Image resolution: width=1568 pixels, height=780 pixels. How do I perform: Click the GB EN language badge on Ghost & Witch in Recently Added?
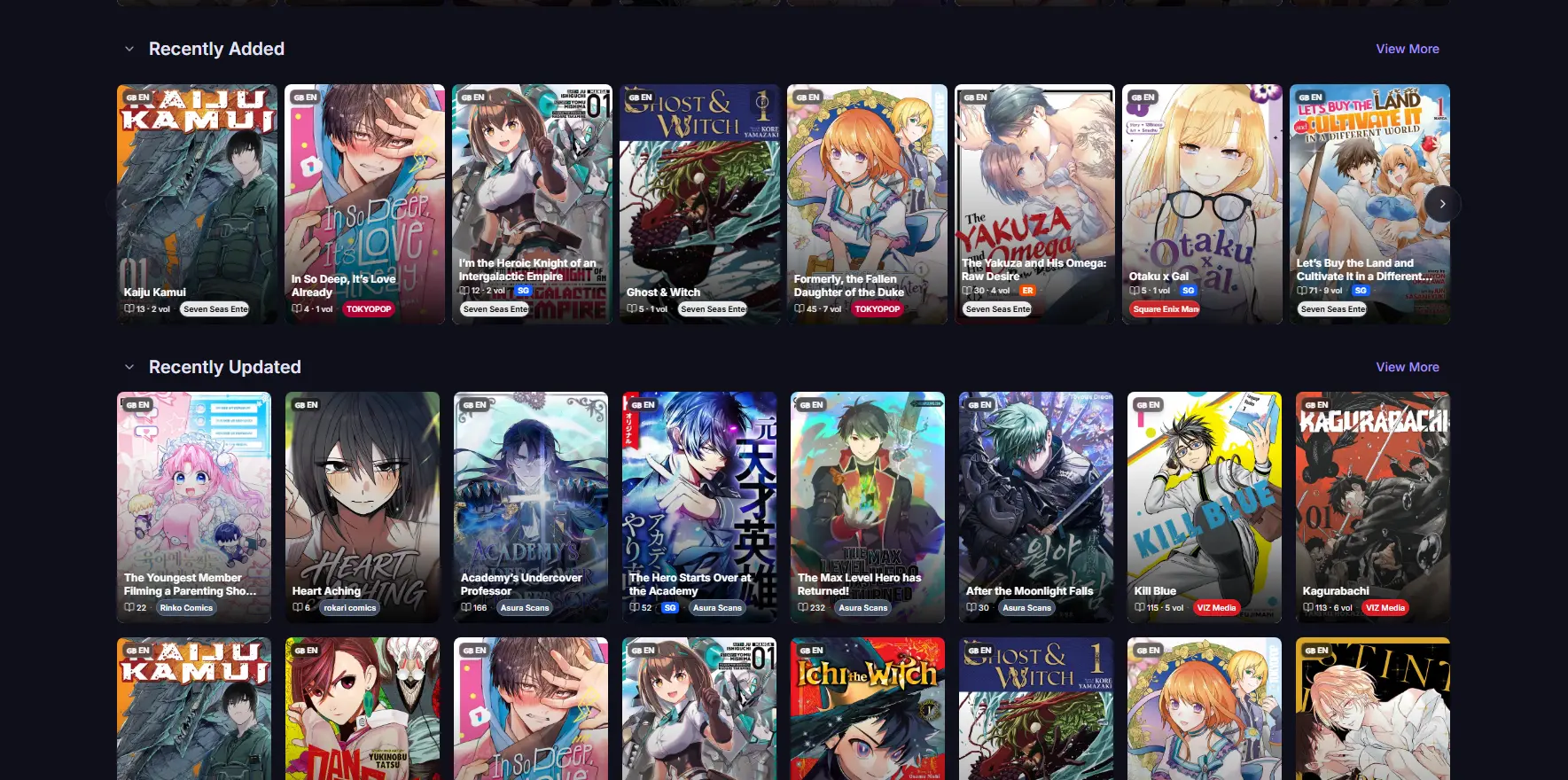[640, 97]
